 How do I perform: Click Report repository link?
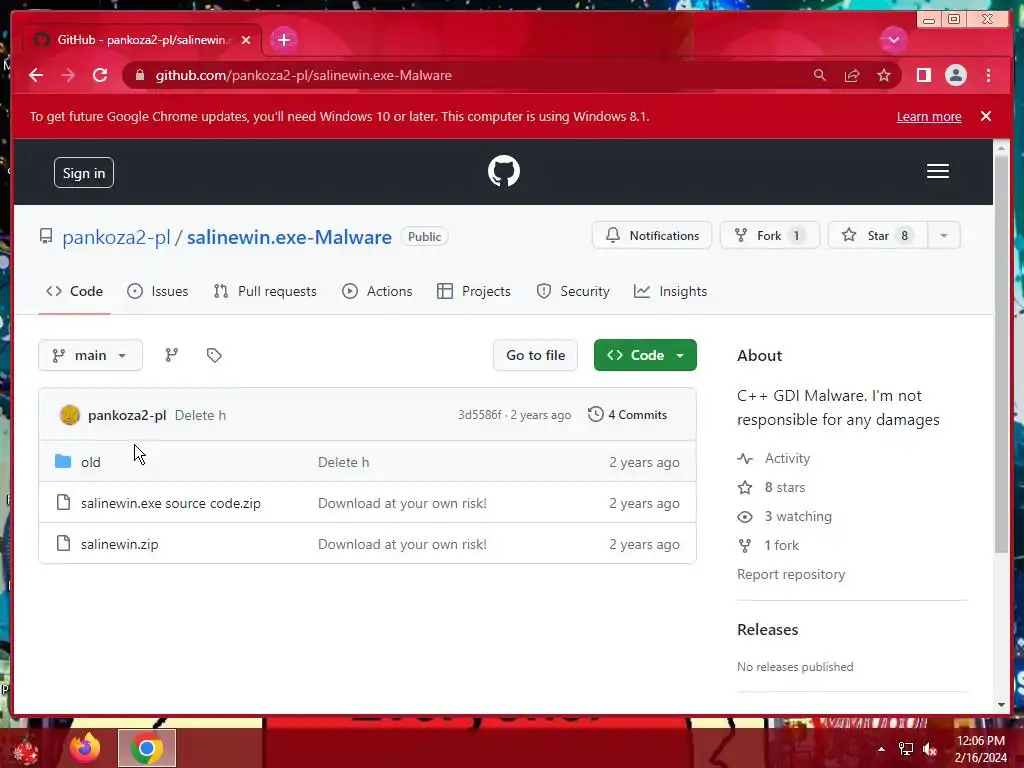click(x=791, y=574)
